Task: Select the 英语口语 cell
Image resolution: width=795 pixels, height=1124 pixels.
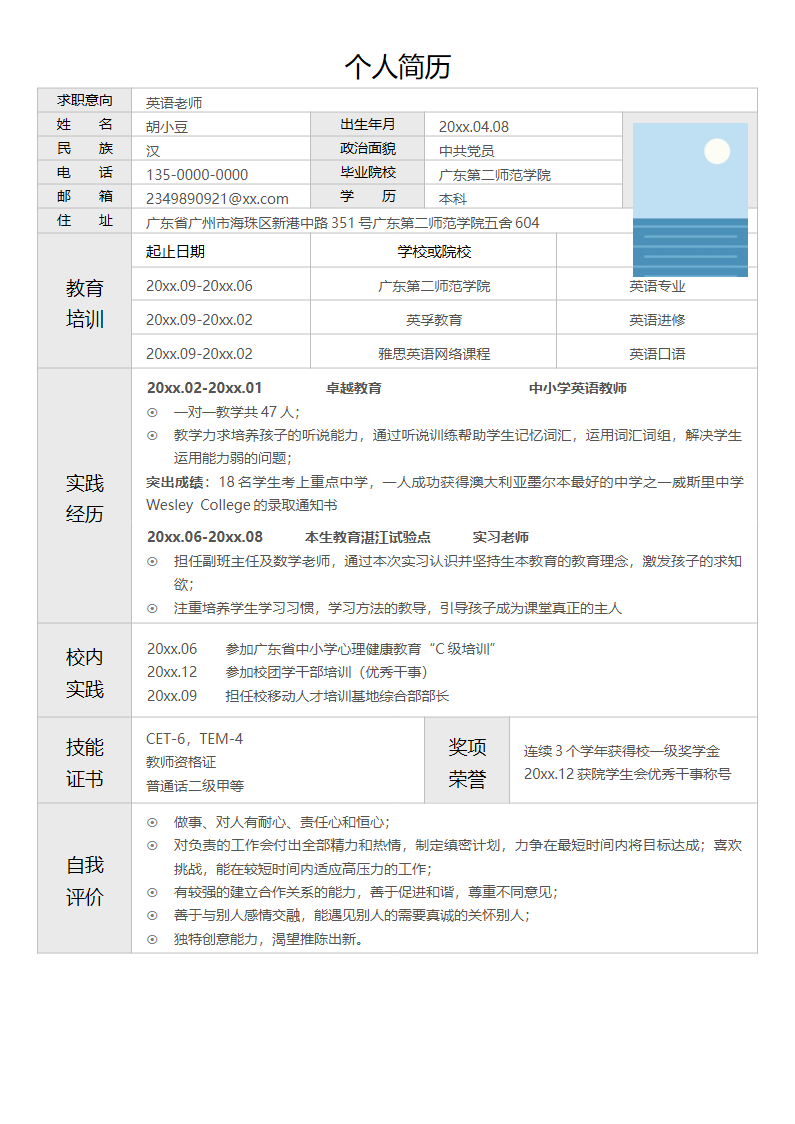Action: click(657, 353)
